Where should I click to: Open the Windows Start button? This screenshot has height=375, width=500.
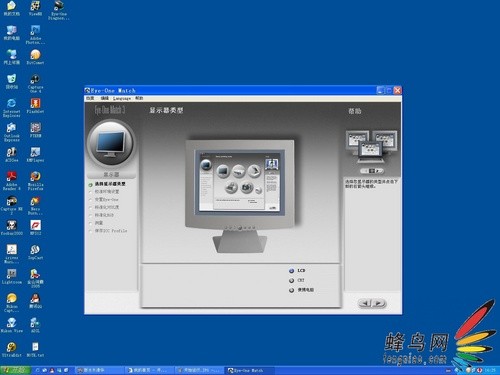15,370
